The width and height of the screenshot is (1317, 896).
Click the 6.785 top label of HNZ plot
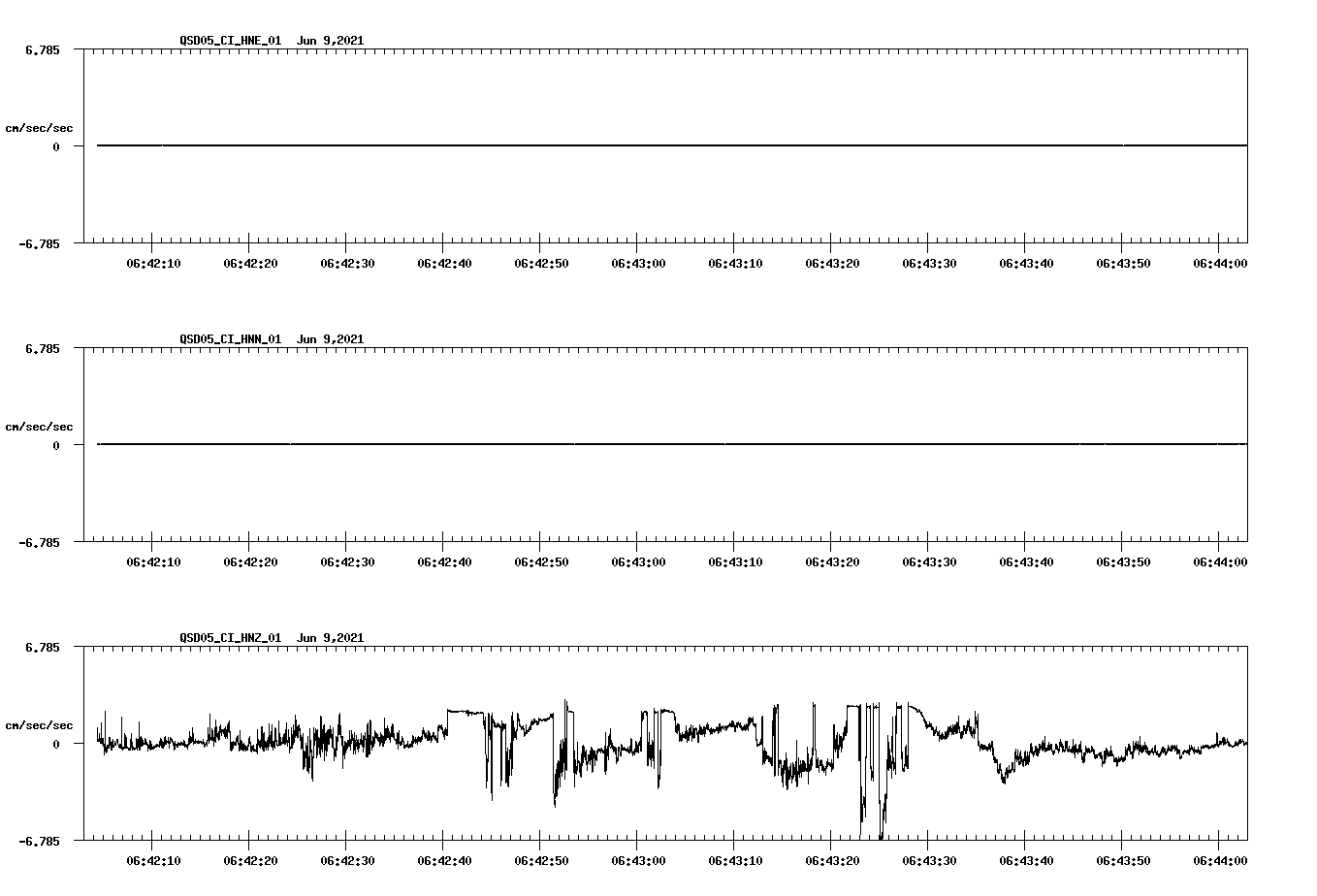[x=43, y=647]
